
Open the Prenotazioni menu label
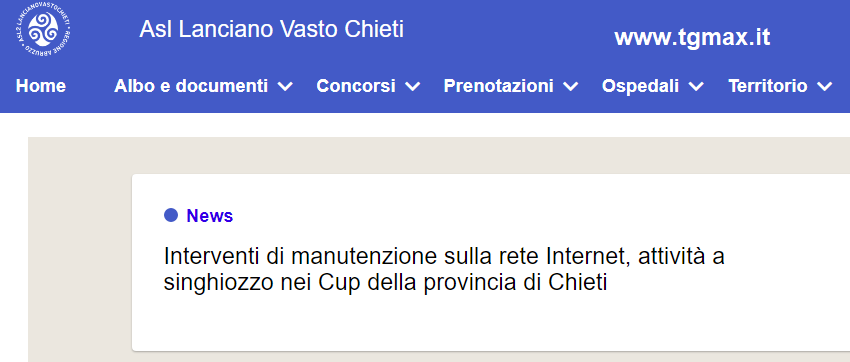coord(498,86)
